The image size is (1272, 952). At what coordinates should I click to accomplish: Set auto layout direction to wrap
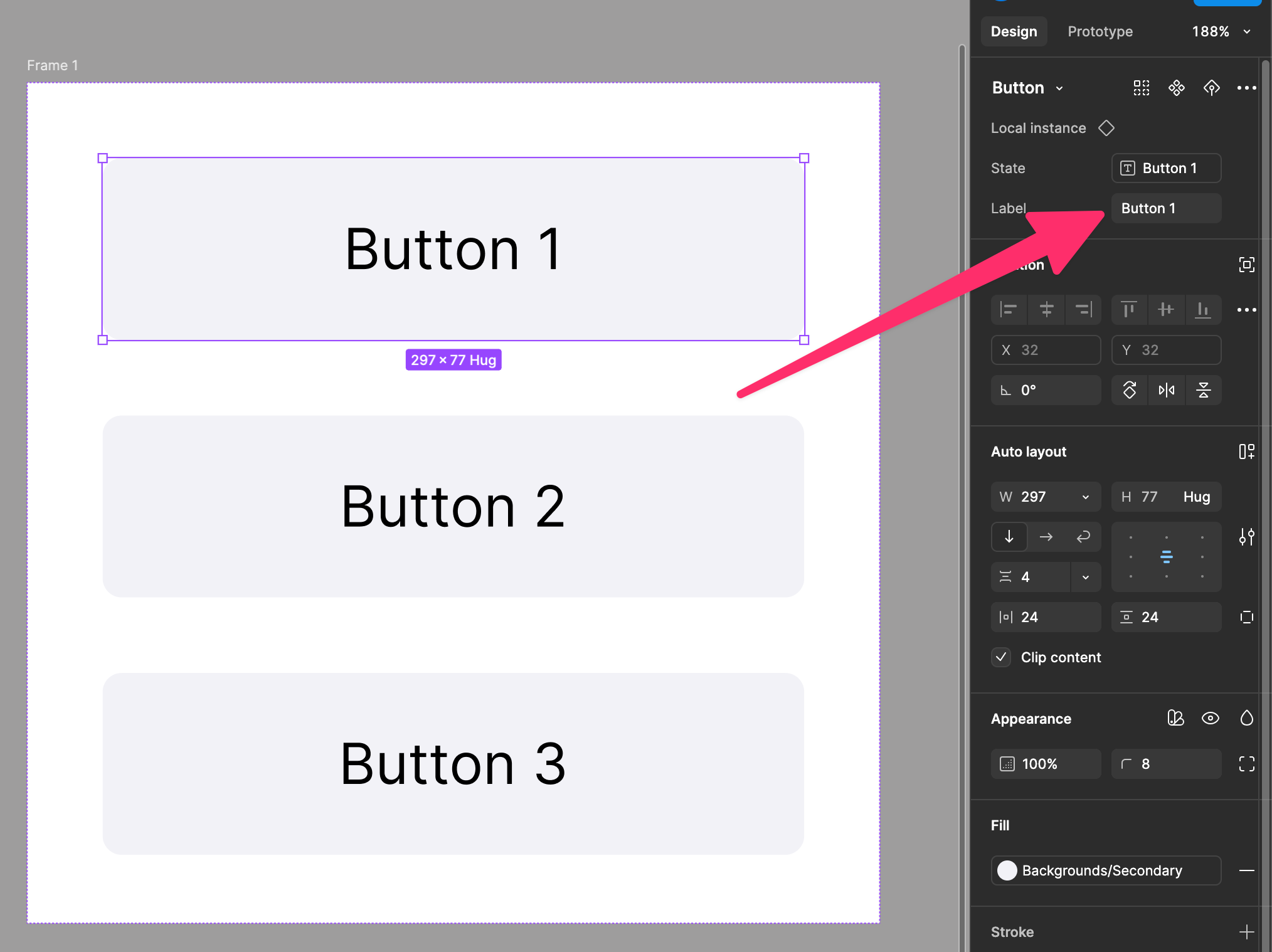1083,537
